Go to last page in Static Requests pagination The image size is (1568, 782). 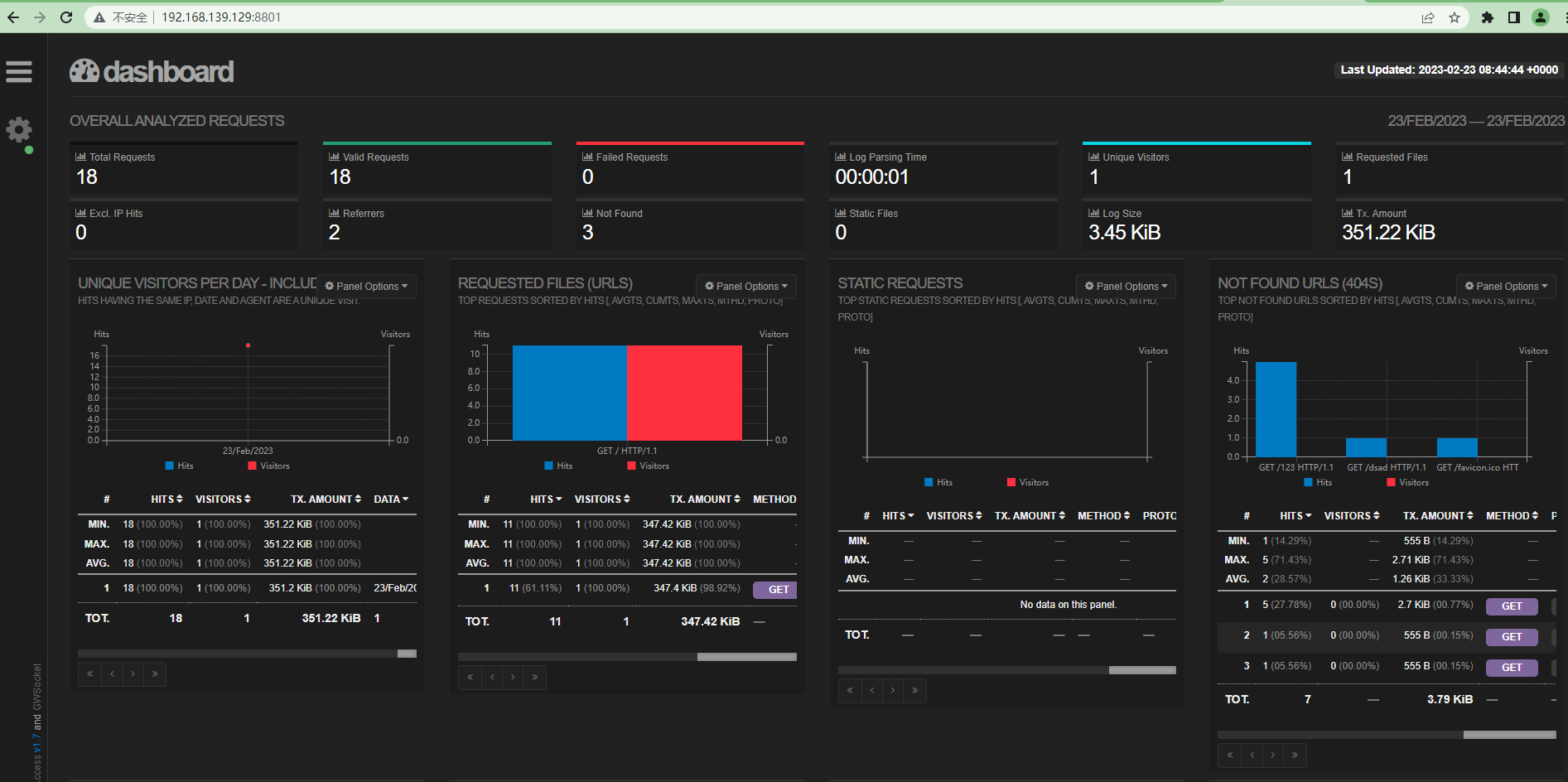coord(914,691)
